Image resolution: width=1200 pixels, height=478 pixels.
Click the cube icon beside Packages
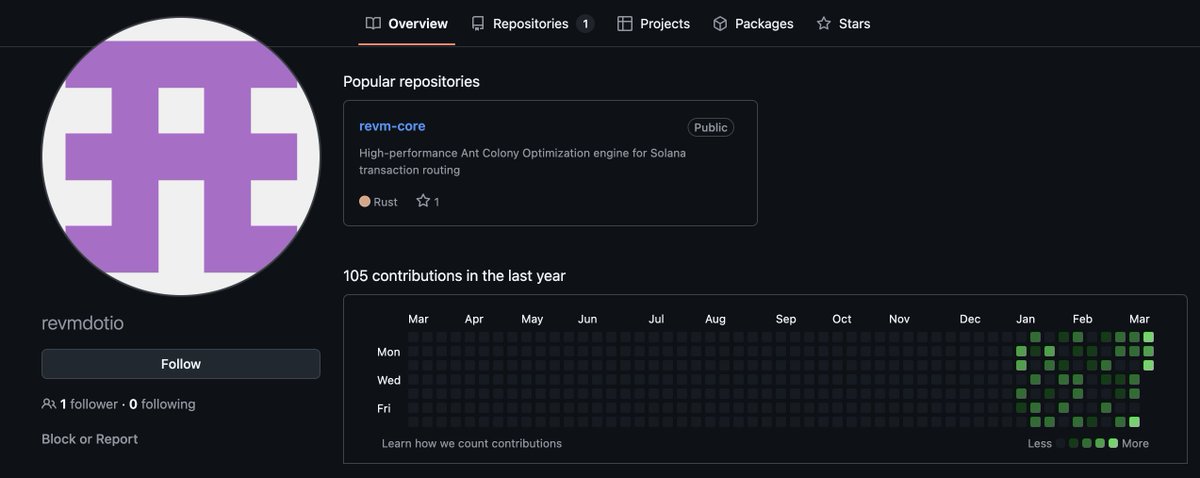click(720, 23)
